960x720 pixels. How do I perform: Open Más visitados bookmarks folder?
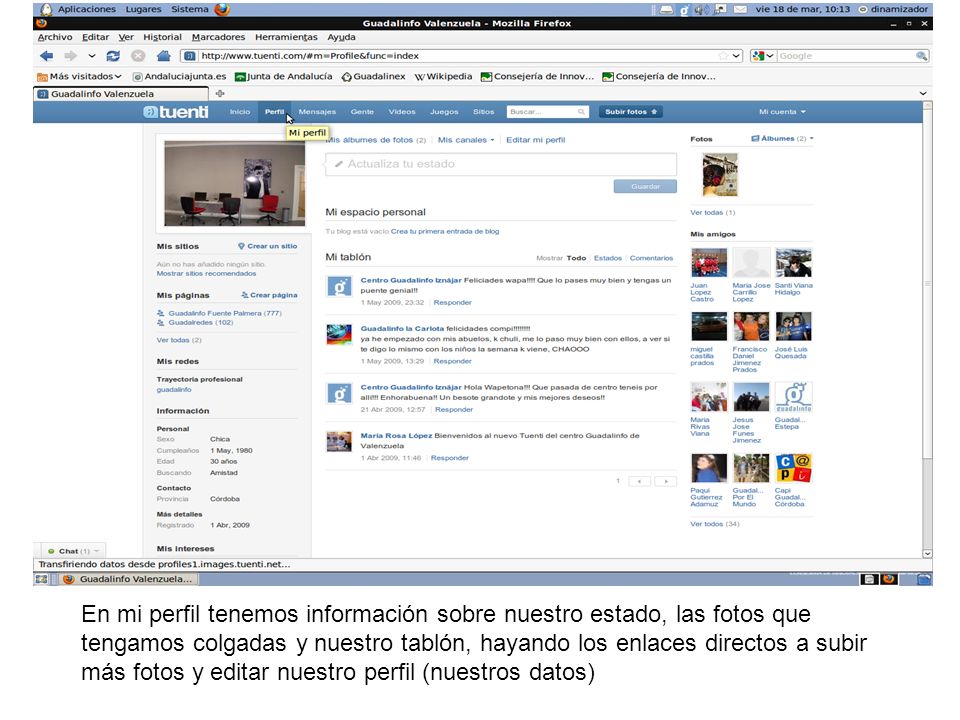80,77
